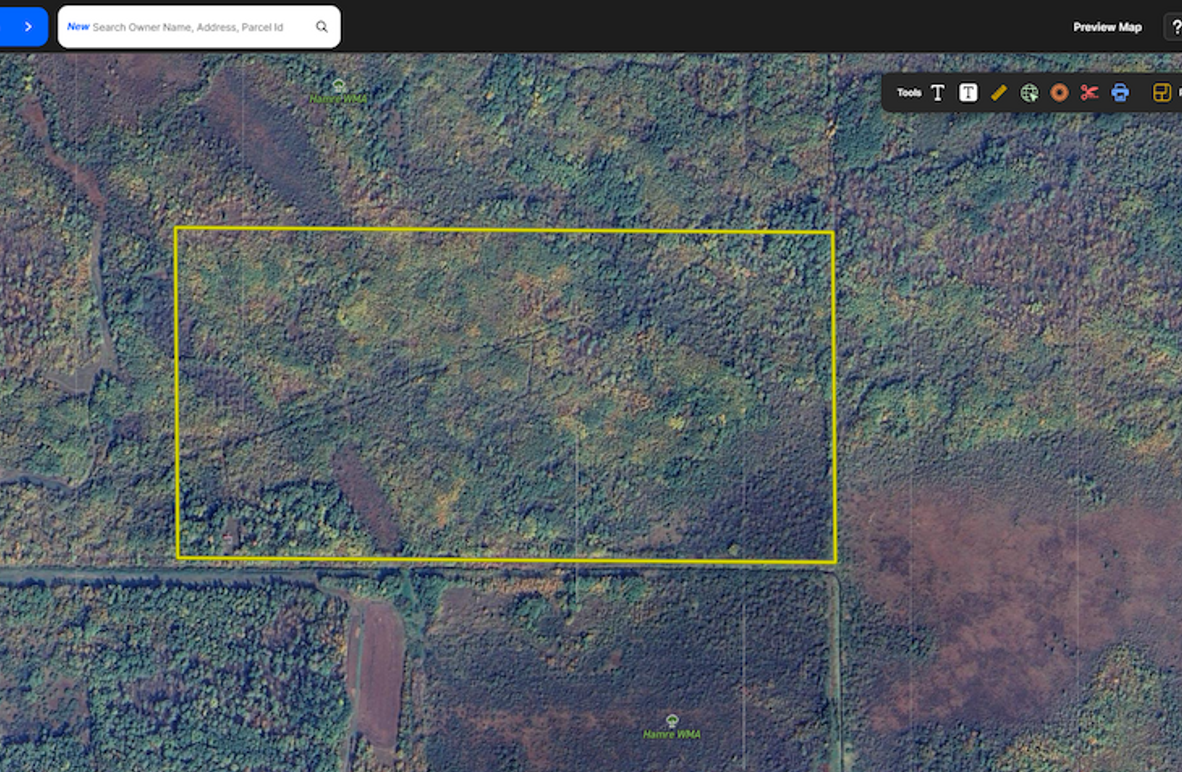The width and height of the screenshot is (1182, 772).
Task: Choose the red scissors cut tool
Action: click(1089, 93)
